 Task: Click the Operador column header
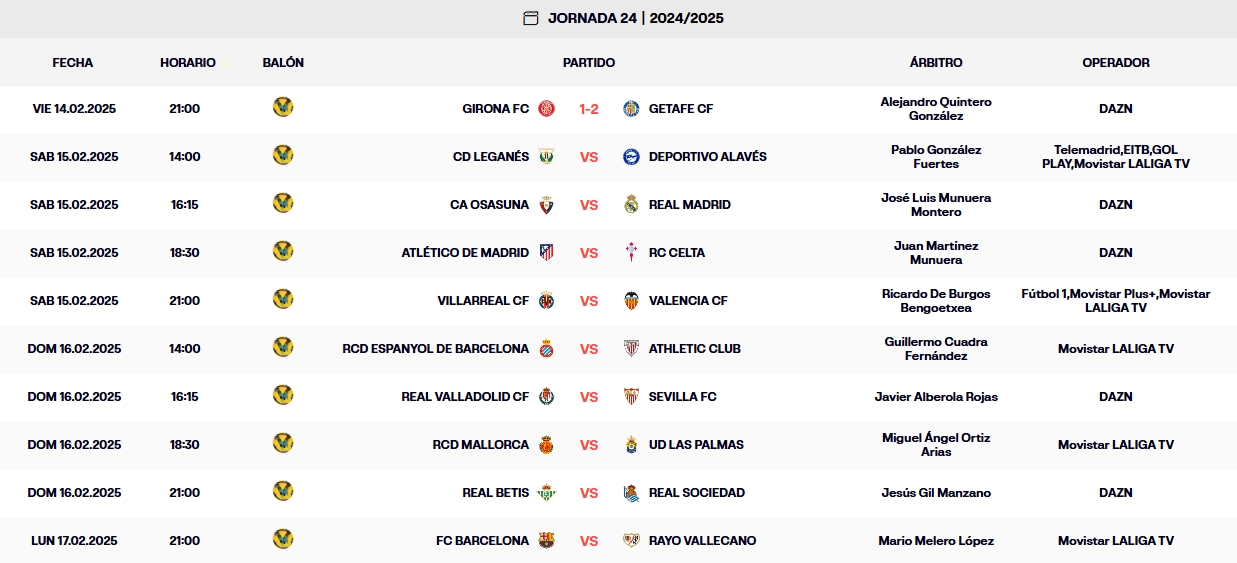[x=1116, y=62]
